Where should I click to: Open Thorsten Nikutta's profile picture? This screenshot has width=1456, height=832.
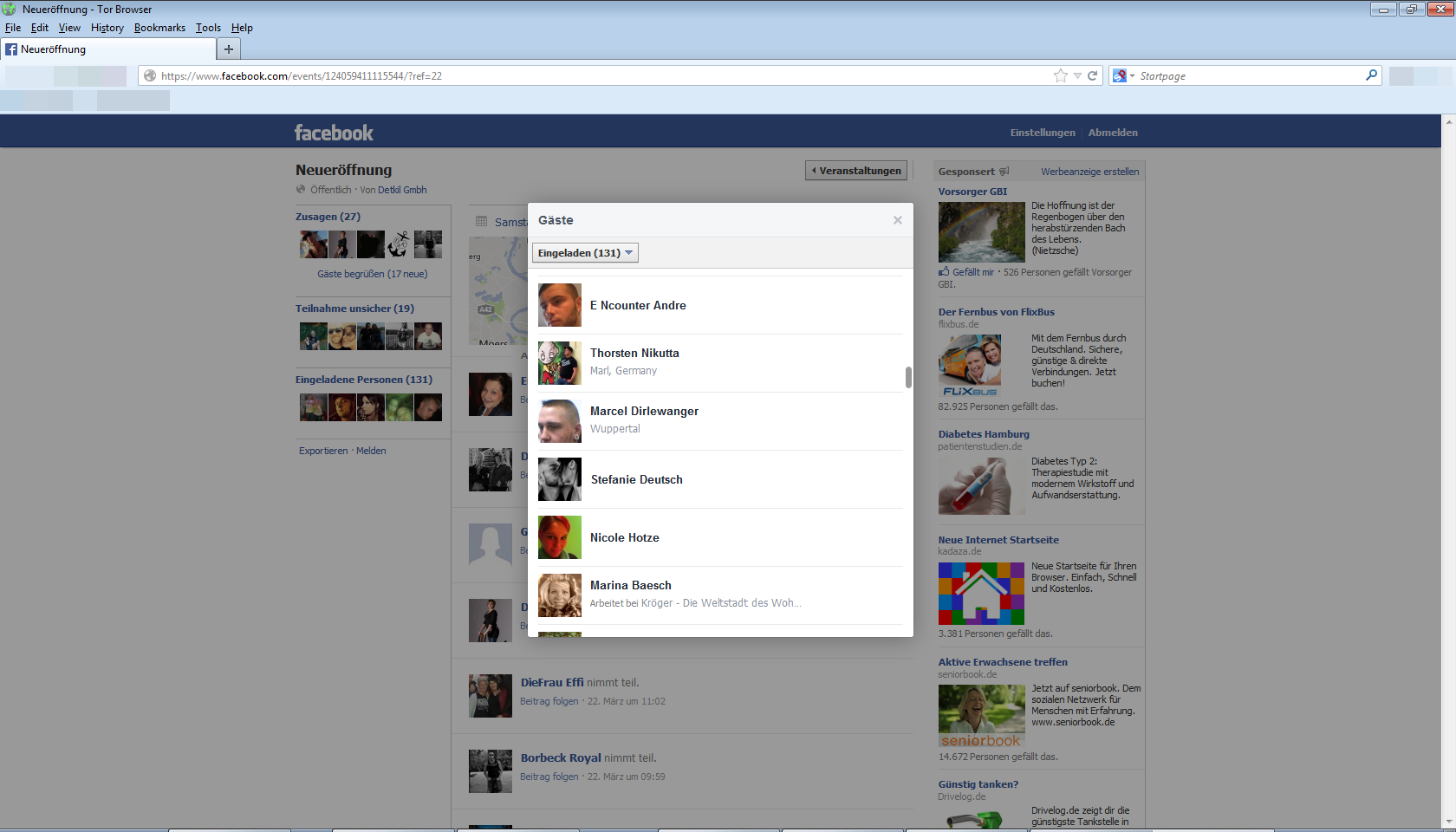point(559,362)
